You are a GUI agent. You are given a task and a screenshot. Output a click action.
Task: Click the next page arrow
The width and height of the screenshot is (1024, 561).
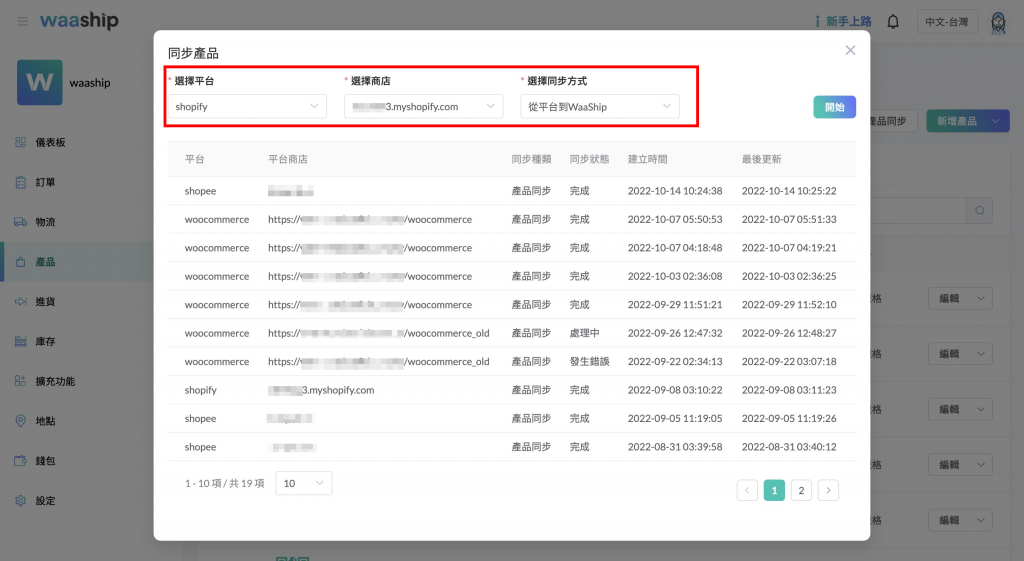[x=828, y=490]
